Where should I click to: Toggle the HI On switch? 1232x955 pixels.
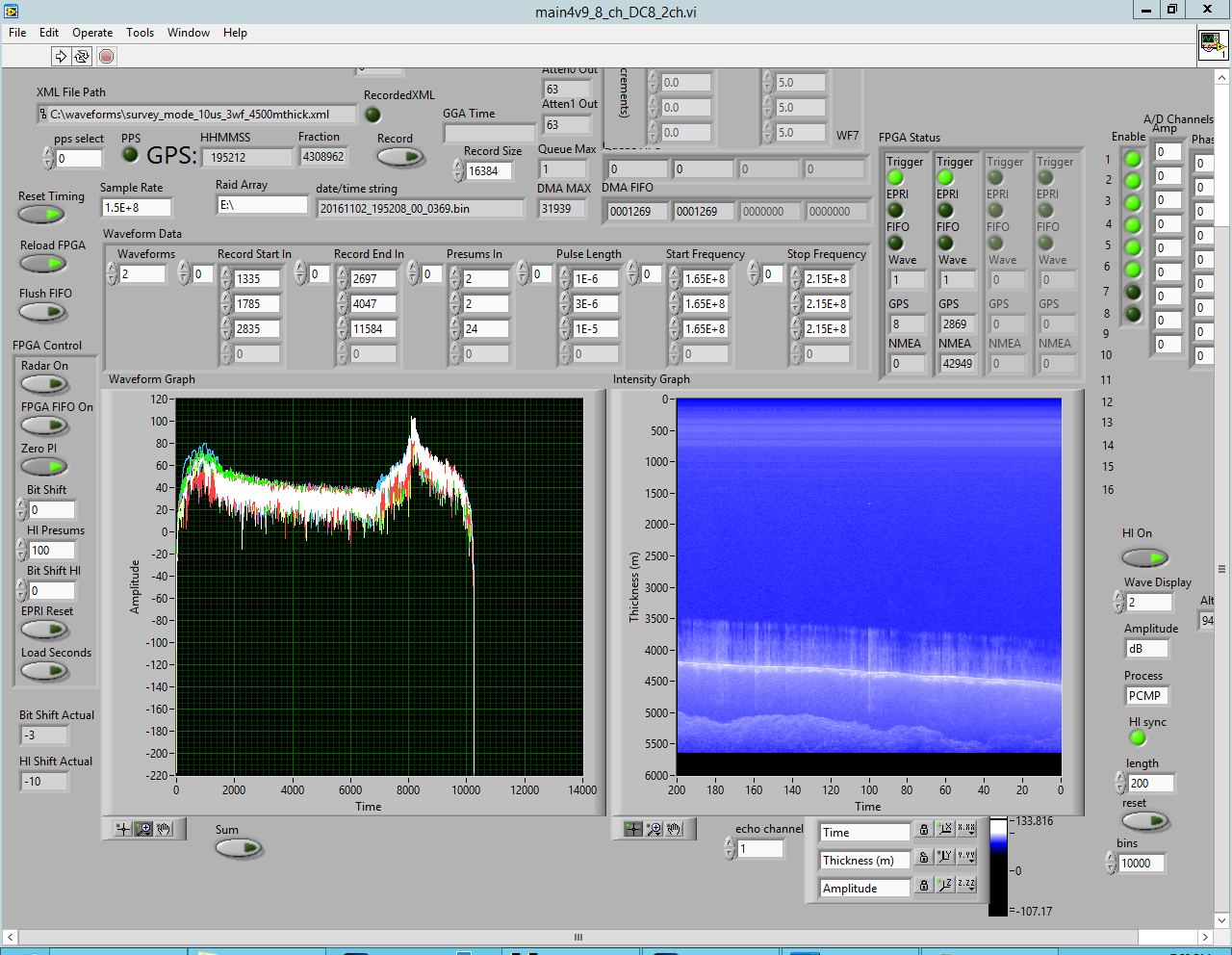pyautogui.click(x=1144, y=557)
